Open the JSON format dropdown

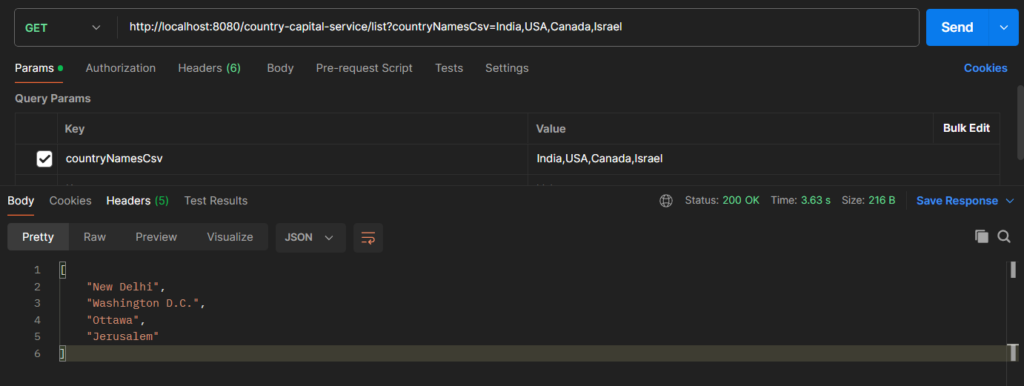pyautogui.click(x=310, y=237)
